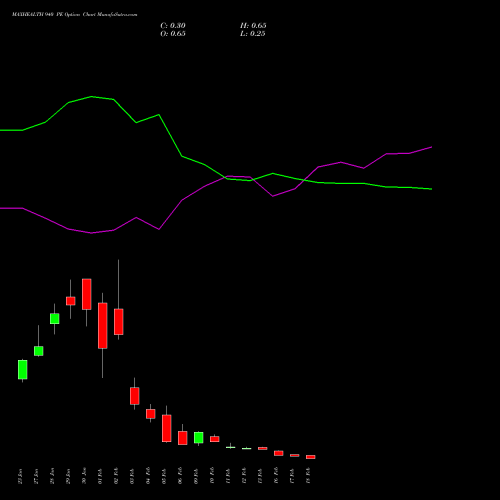Click the 01 Feb date label
Screen dimensions: 500x500
coord(100,476)
